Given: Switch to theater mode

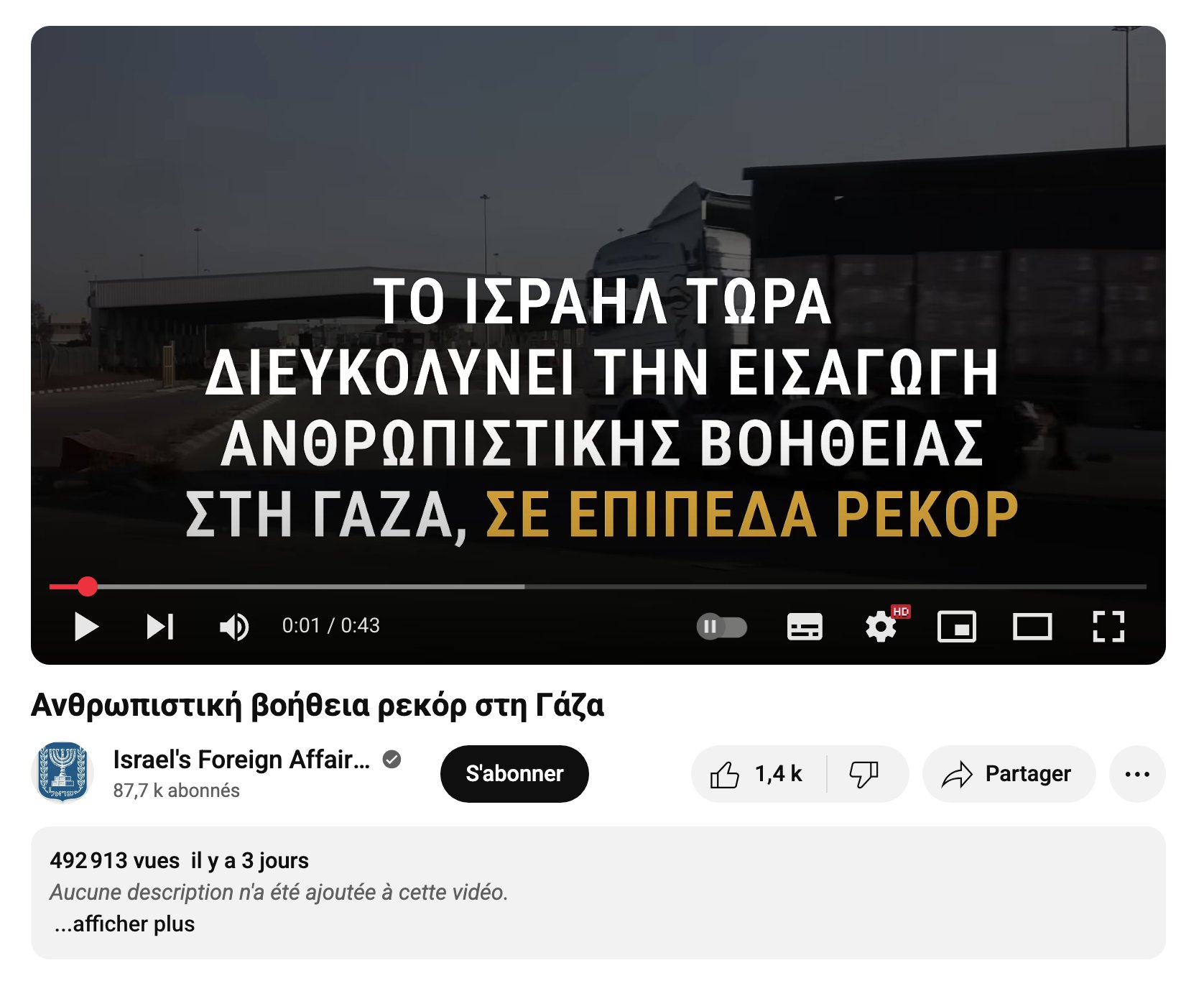Looking at the screenshot, I should point(1032,627).
